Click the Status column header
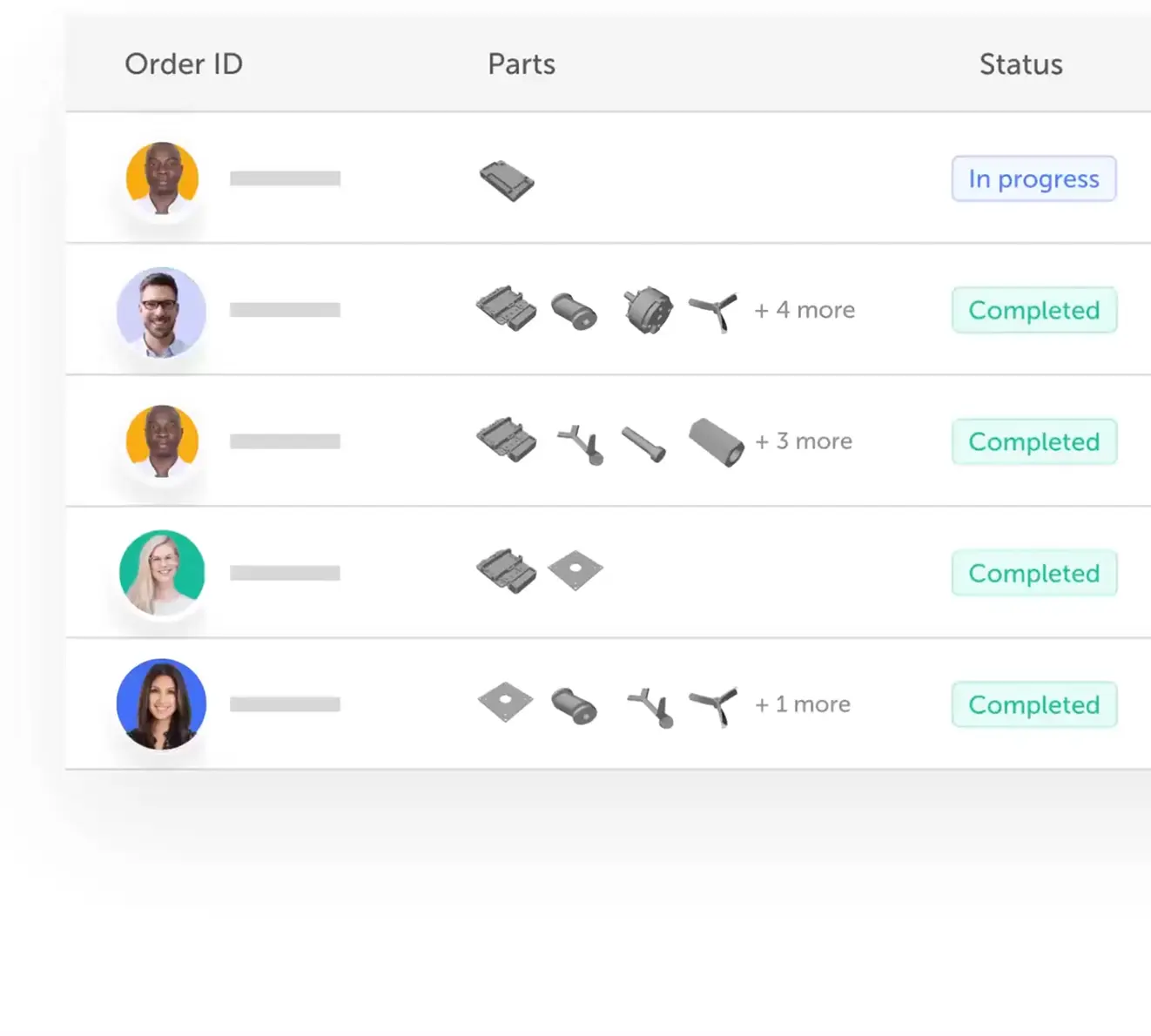Image resolution: width=1151 pixels, height=1036 pixels. [x=1020, y=64]
